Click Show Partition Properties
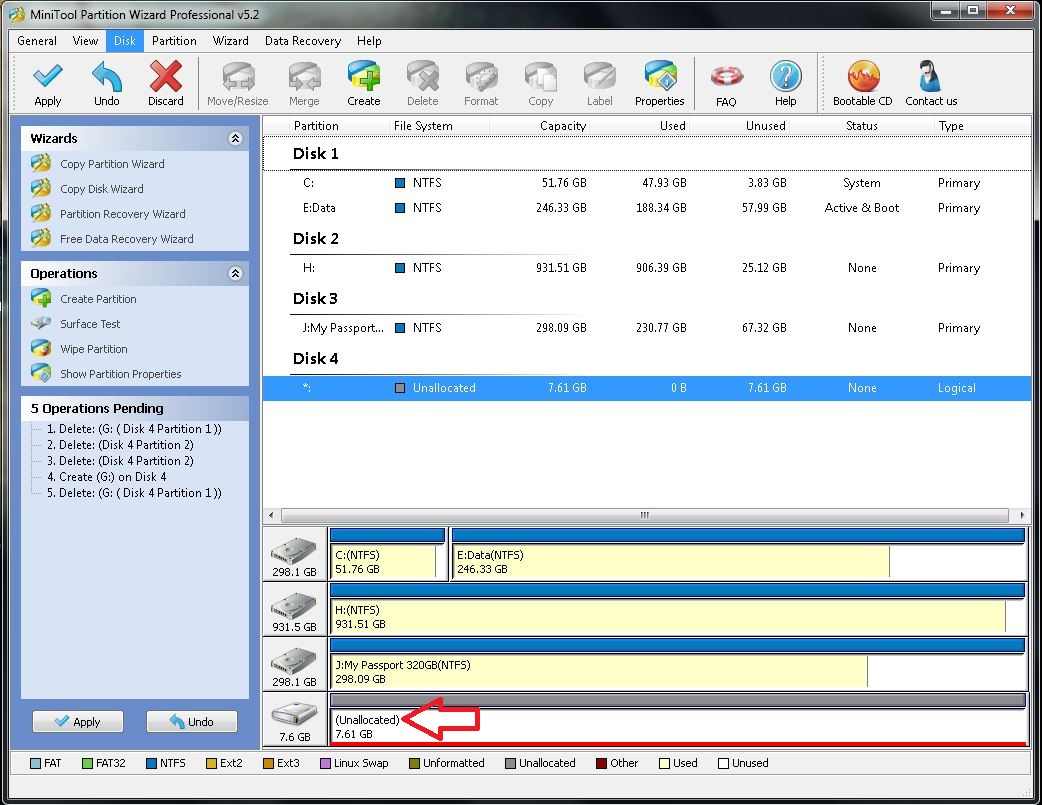Viewport: 1042px width, 805px height. pos(120,374)
